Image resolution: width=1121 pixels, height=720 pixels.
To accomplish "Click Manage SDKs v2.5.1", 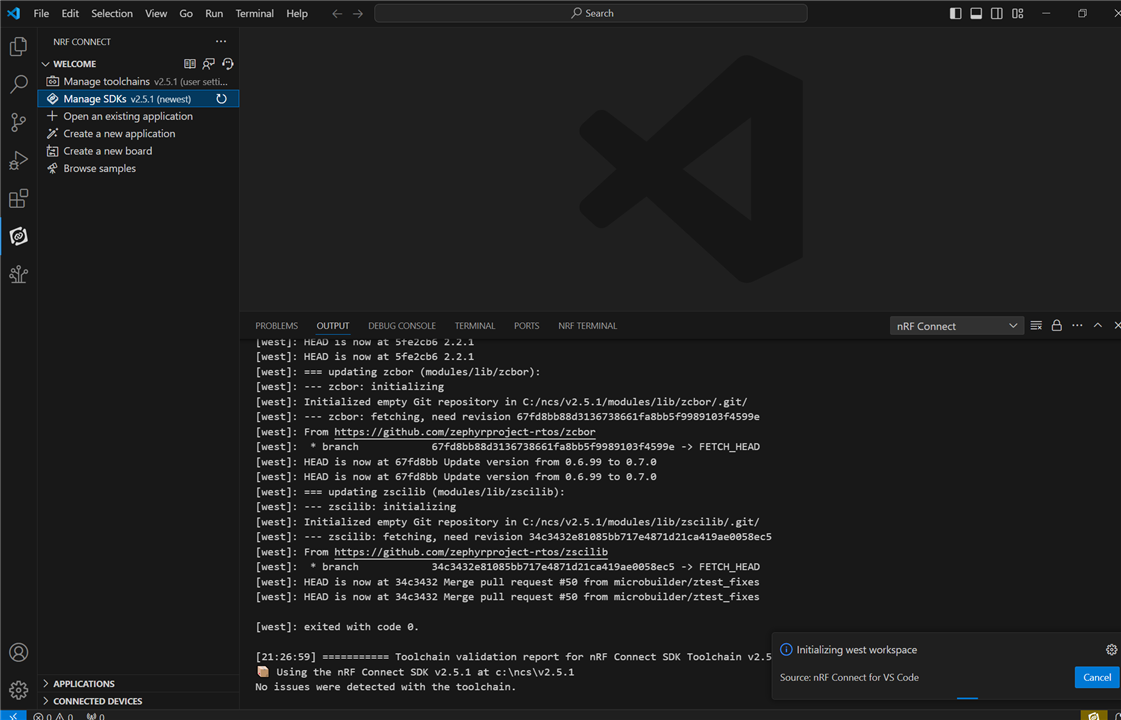I will point(139,99).
